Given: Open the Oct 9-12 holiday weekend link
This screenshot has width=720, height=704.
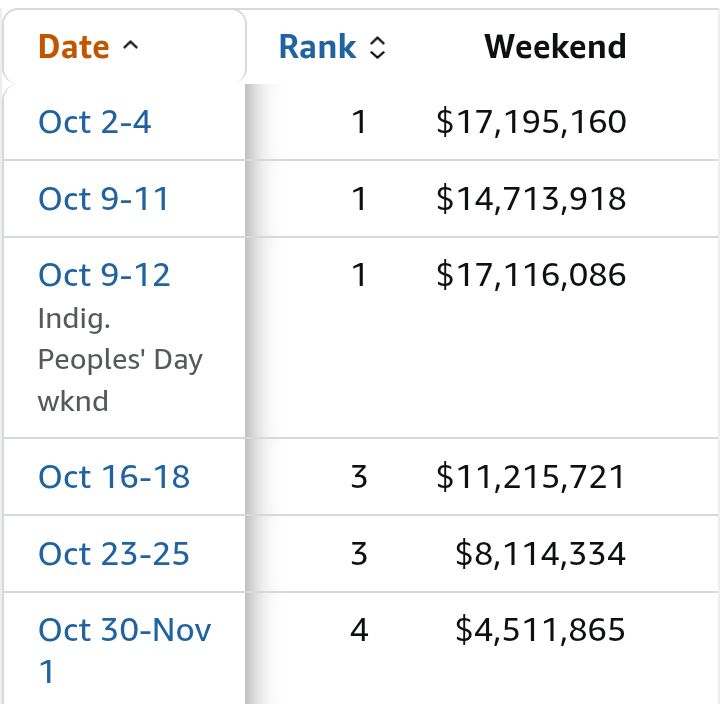Looking at the screenshot, I should (x=104, y=275).
